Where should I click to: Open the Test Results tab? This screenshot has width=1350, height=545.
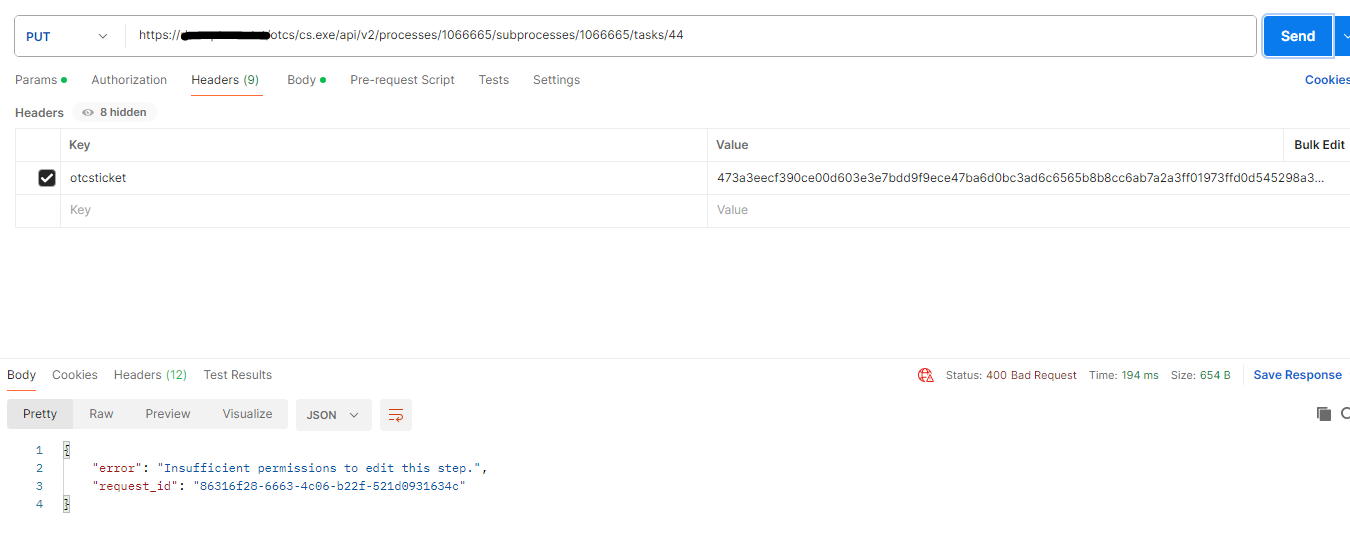pos(238,375)
